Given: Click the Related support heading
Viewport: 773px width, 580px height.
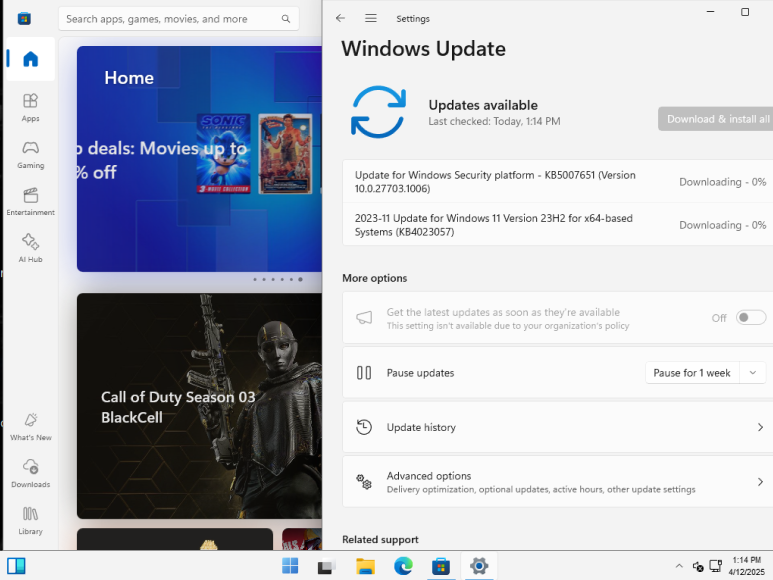Looking at the screenshot, I should [380, 540].
